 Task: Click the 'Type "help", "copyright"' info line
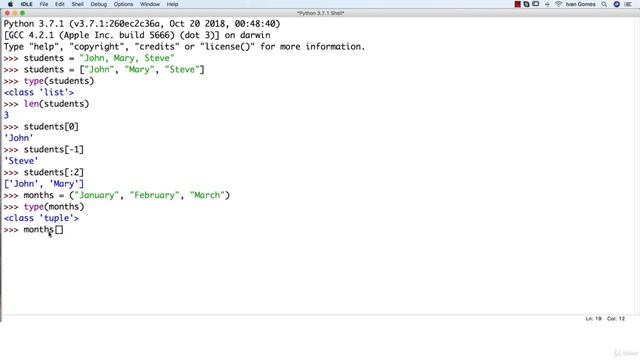184,47
